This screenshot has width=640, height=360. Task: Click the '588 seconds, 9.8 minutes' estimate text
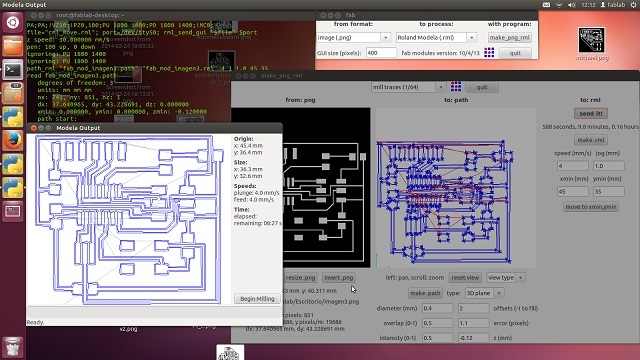(591, 127)
